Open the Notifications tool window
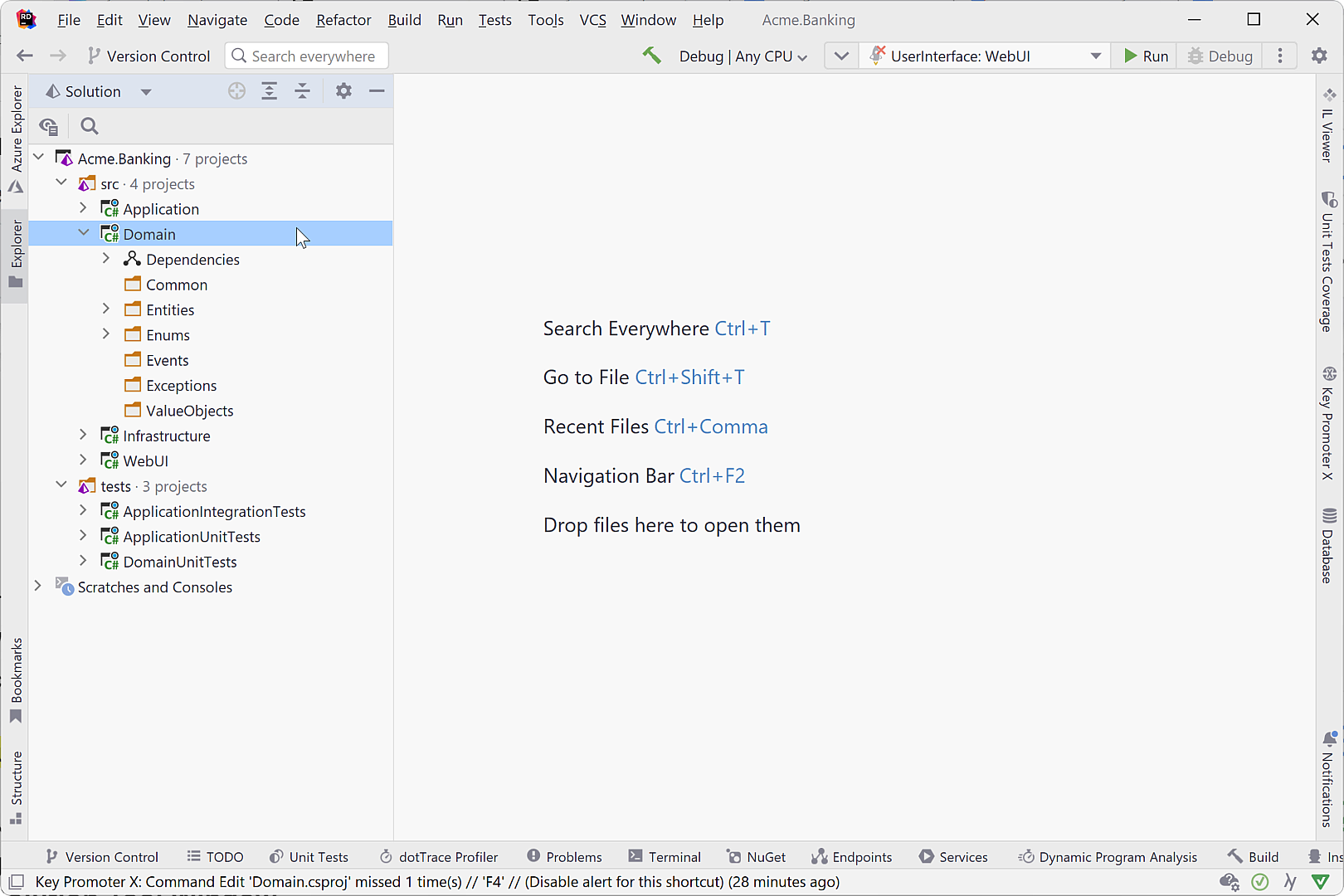Viewport: 1344px width, 896px height. coord(1328,780)
